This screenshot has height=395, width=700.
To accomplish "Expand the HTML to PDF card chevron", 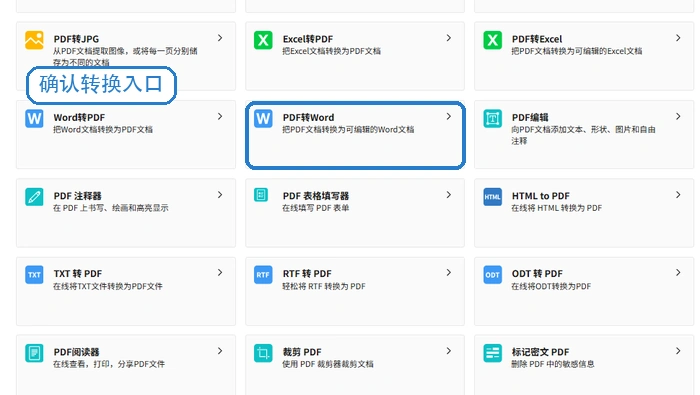I will (678, 195).
